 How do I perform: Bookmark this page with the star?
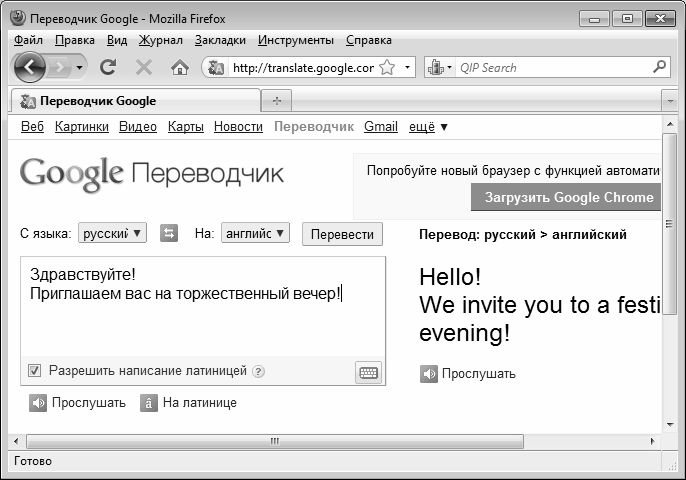pyautogui.click(x=387, y=67)
